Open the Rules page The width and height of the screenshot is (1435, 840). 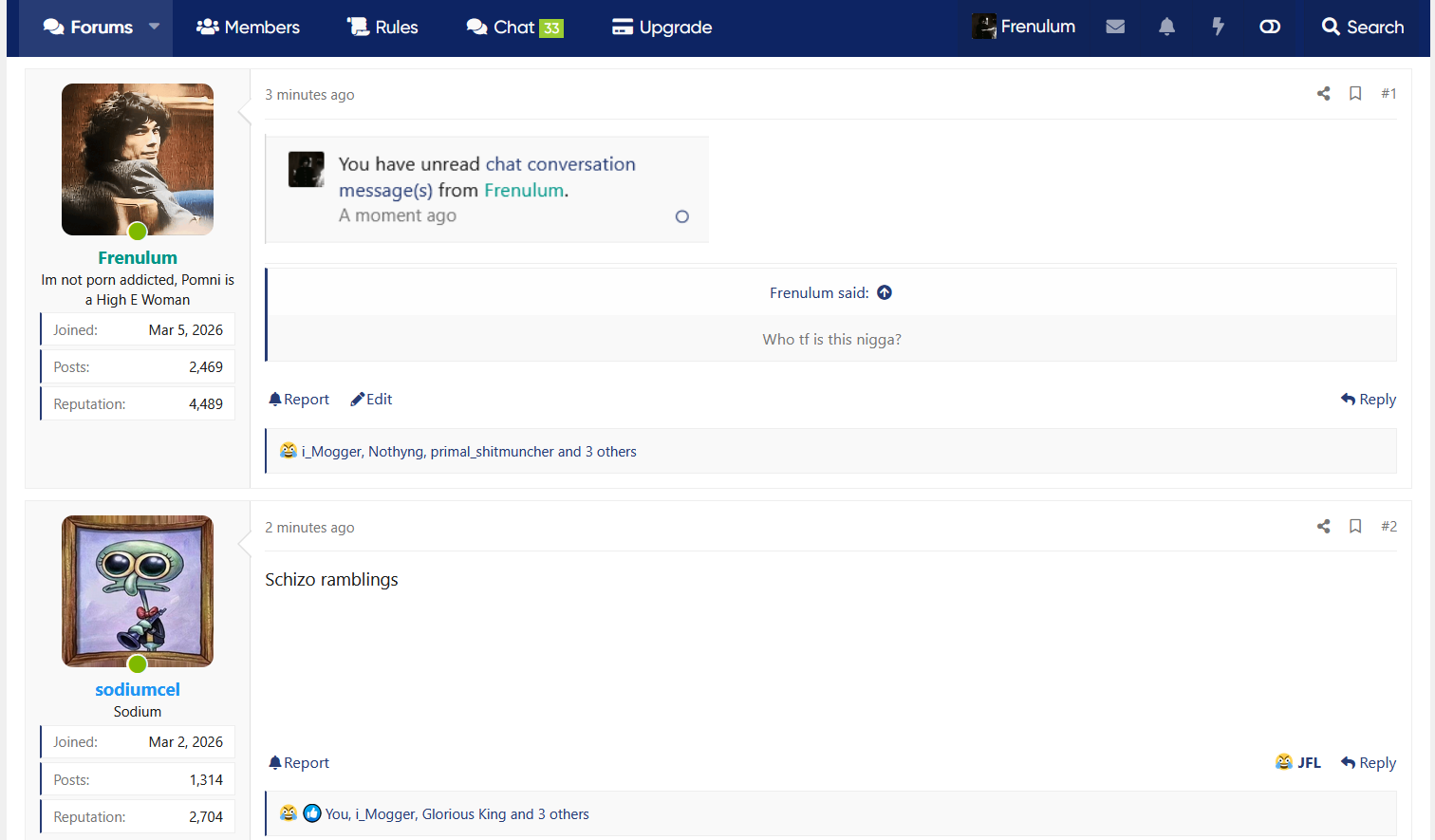pos(382,28)
